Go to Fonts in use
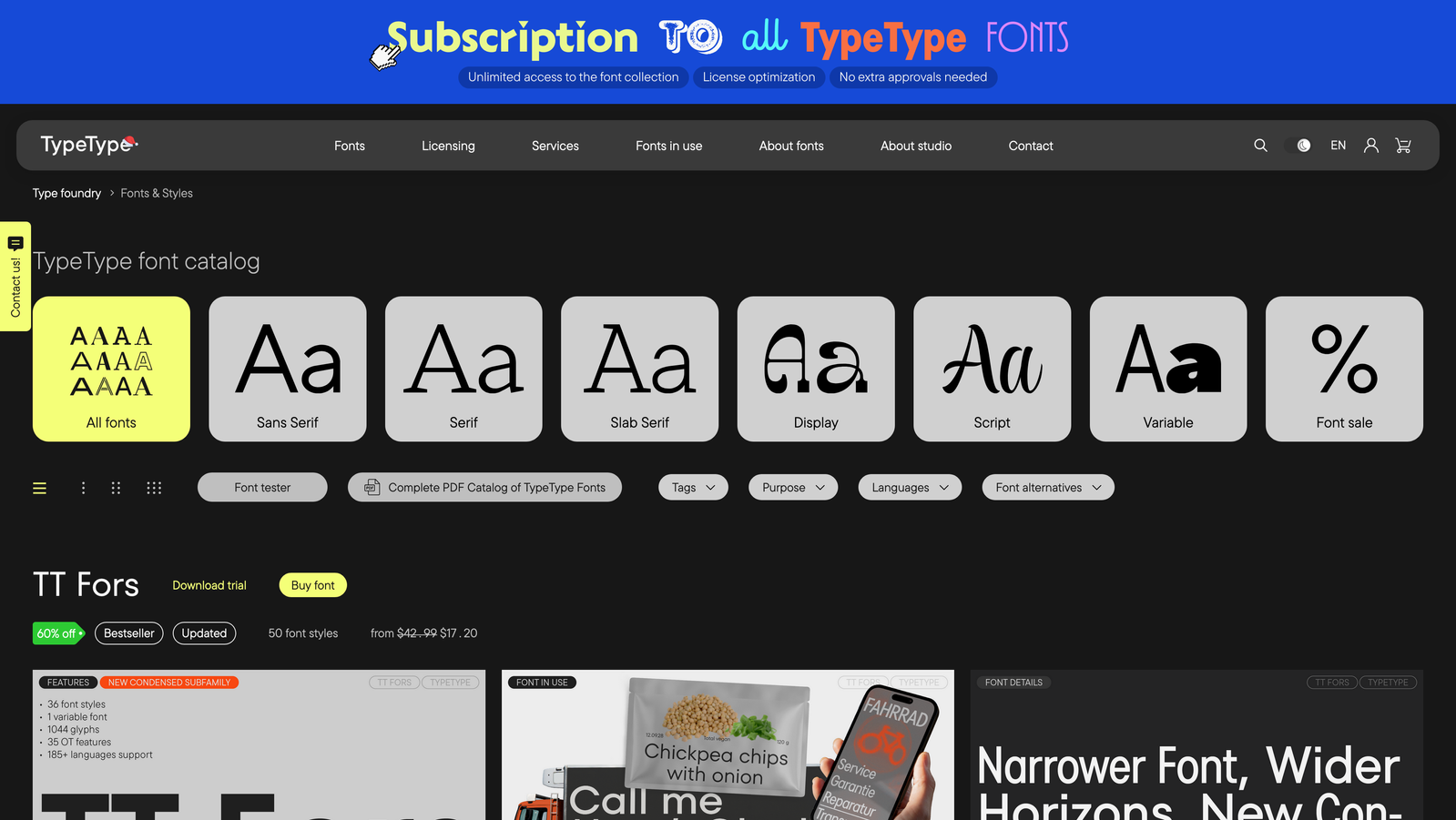This screenshot has width=1456, height=820. click(669, 146)
